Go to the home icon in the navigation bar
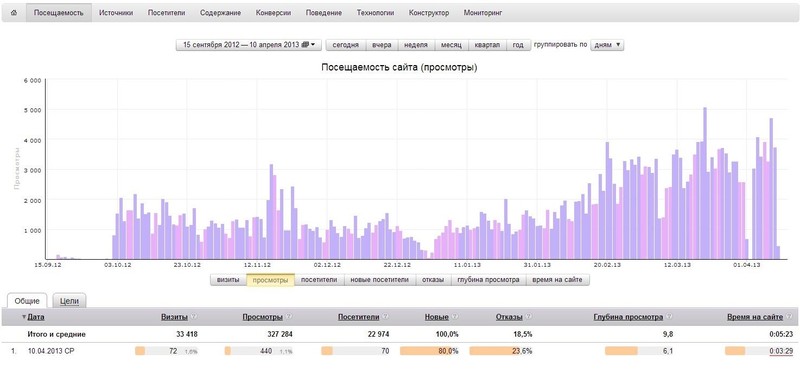 tap(13, 13)
